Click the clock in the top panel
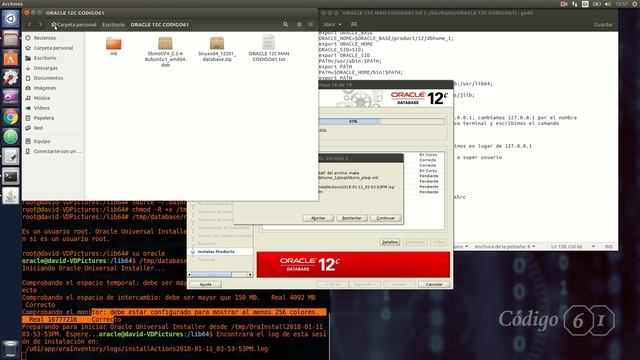This screenshot has width=640, height=360. [622, 4]
